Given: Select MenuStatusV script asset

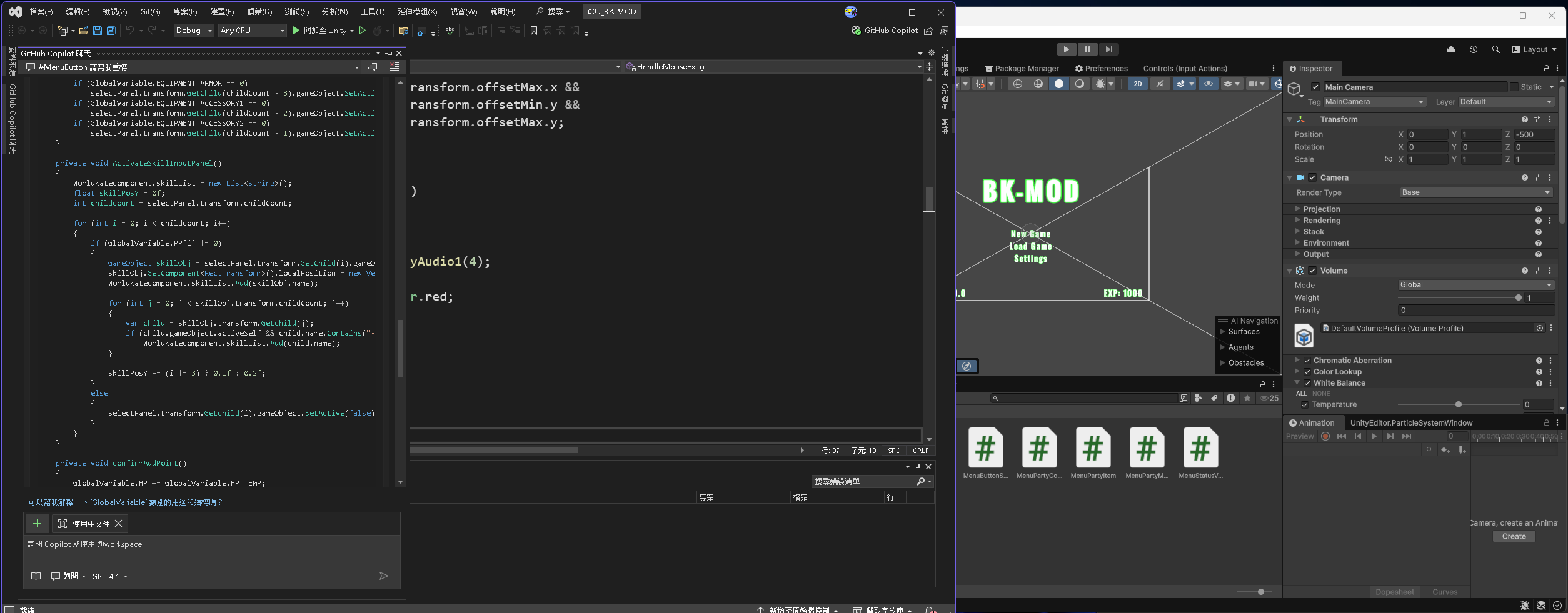Looking at the screenshot, I should tap(1200, 452).
